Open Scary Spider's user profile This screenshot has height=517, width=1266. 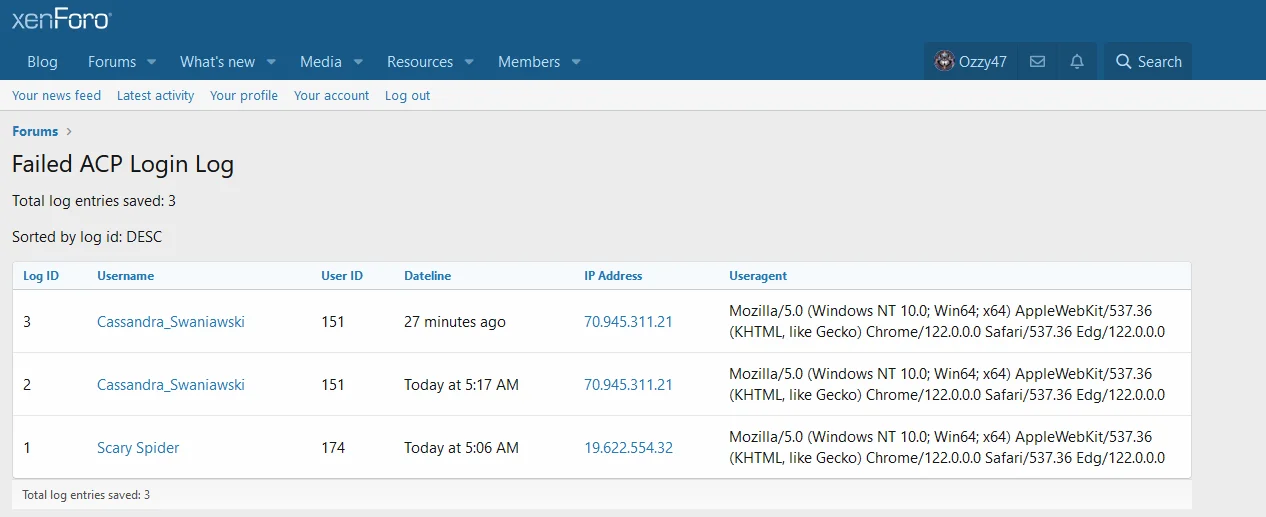pyautogui.click(x=138, y=448)
